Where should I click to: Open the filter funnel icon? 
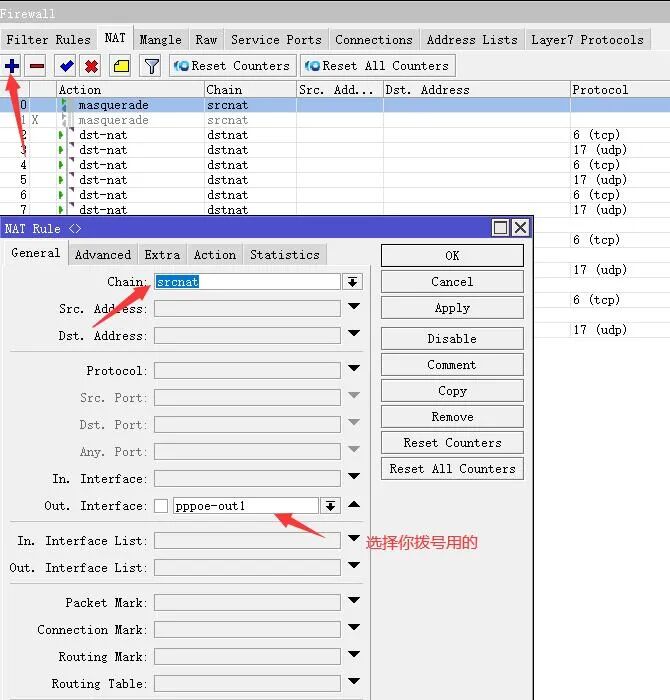pyautogui.click(x=151, y=66)
